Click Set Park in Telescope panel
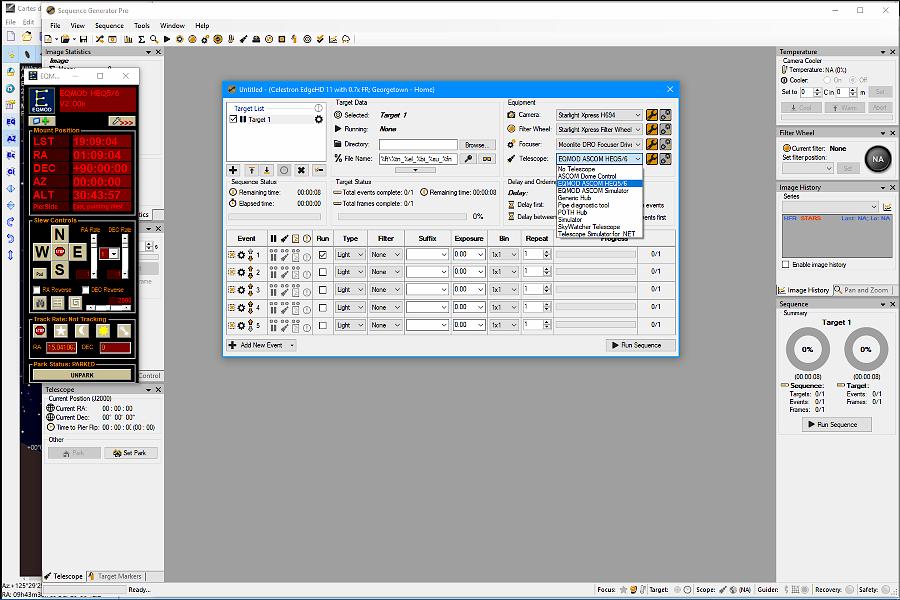 (129, 453)
